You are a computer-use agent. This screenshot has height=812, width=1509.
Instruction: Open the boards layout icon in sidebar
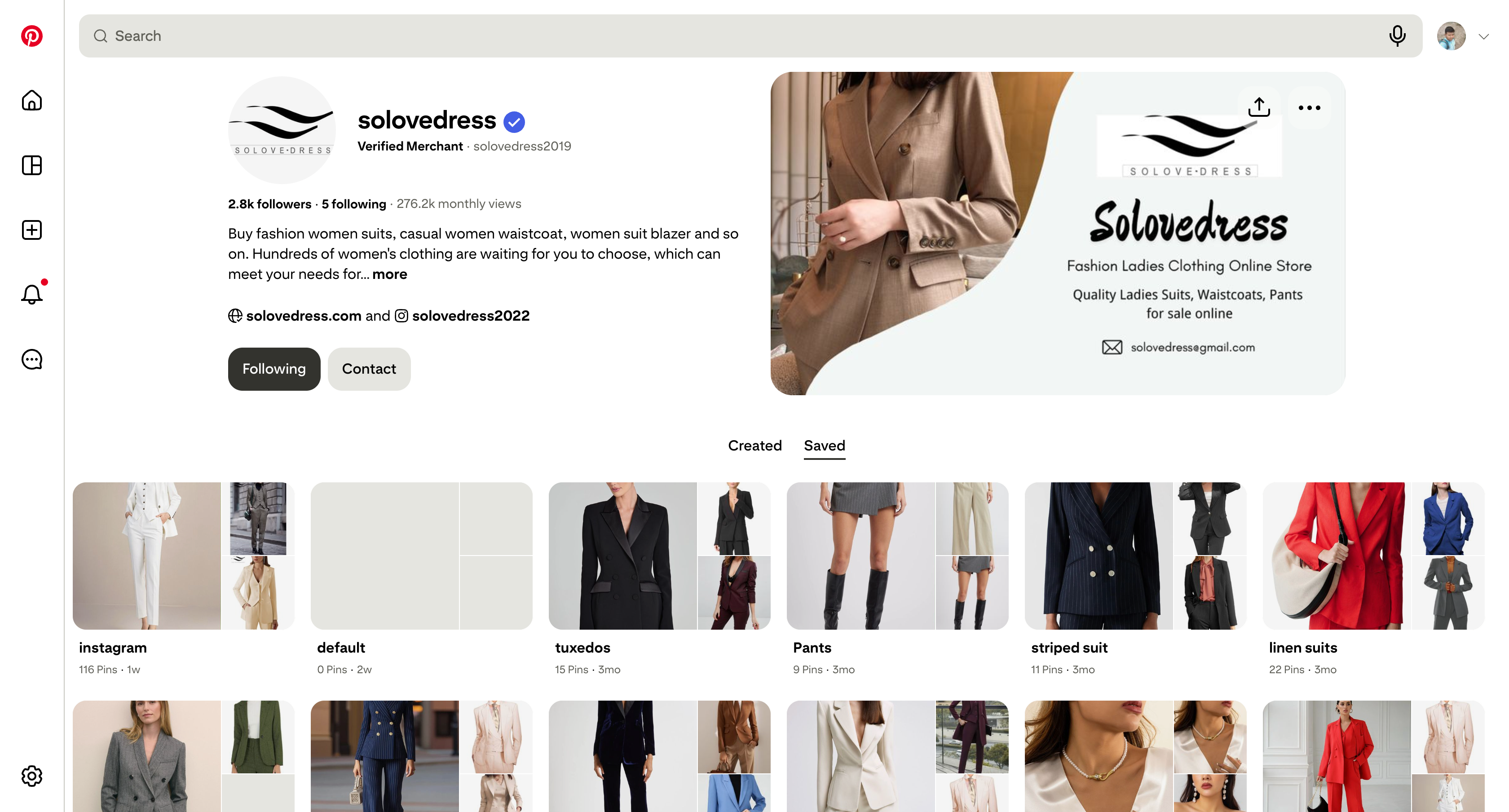[x=31, y=165]
